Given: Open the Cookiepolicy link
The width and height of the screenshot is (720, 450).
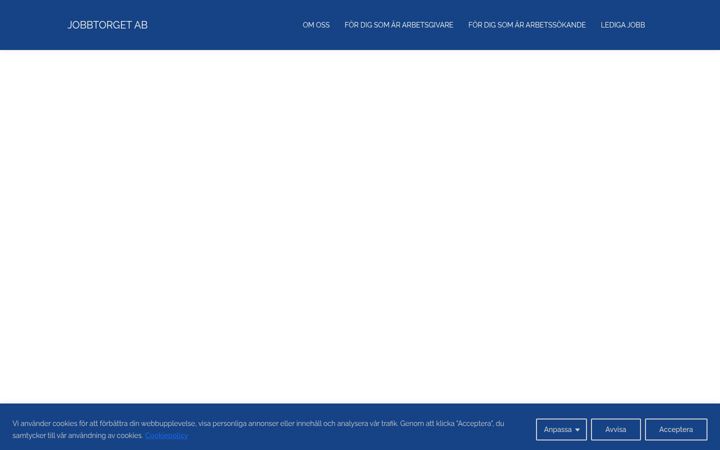Looking at the screenshot, I should click(x=166, y=435).
